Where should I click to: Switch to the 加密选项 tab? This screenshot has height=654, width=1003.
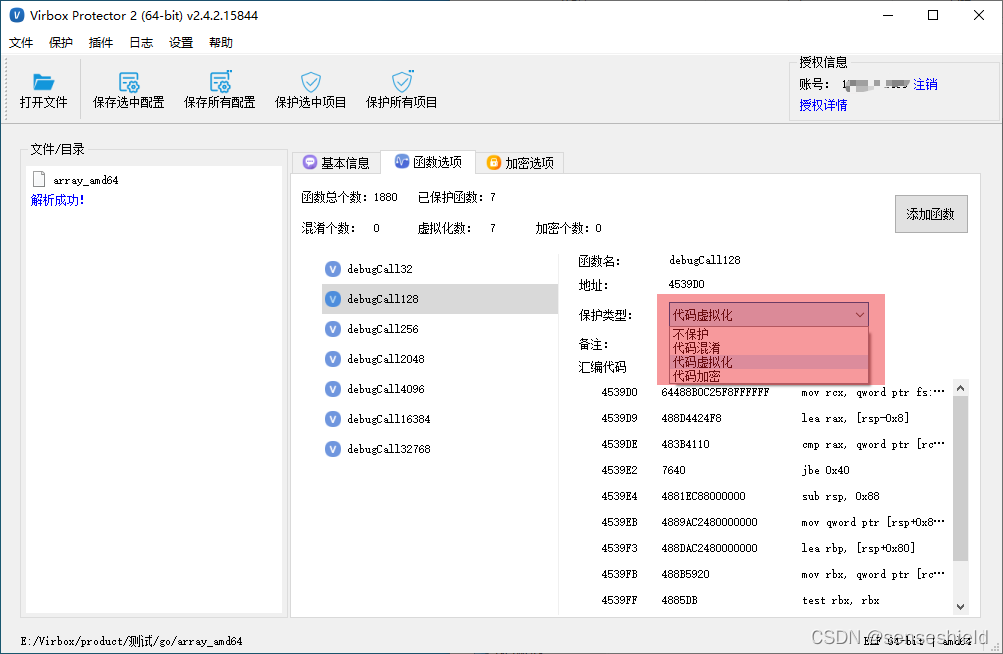520,163
